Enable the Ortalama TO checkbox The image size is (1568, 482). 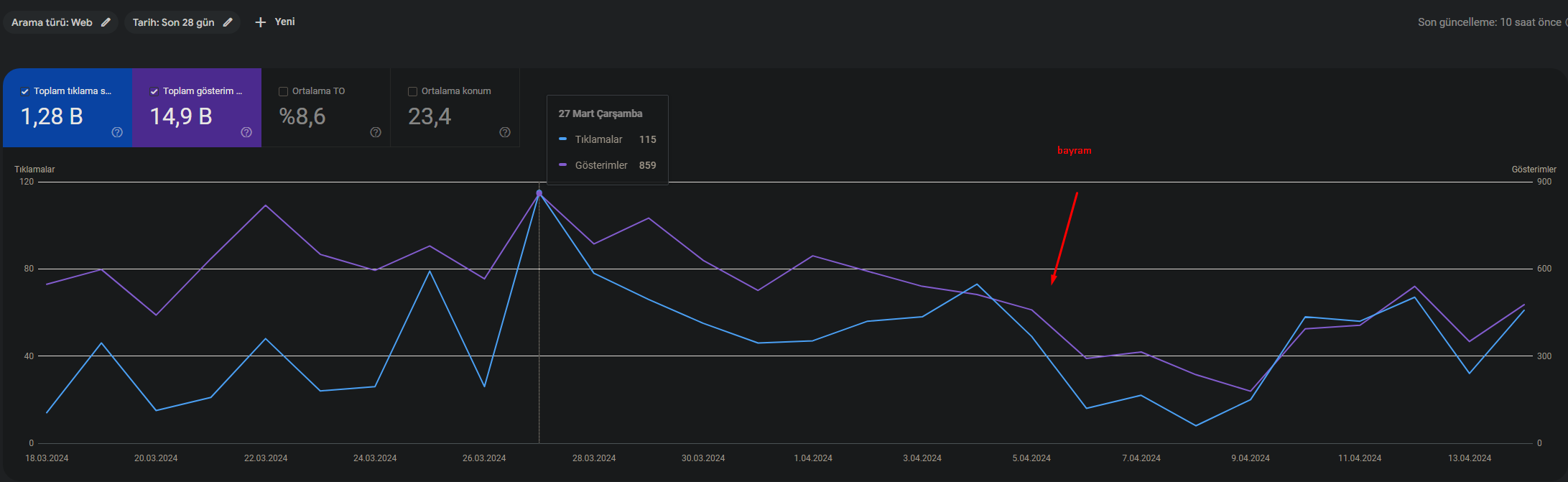point(283,91)
